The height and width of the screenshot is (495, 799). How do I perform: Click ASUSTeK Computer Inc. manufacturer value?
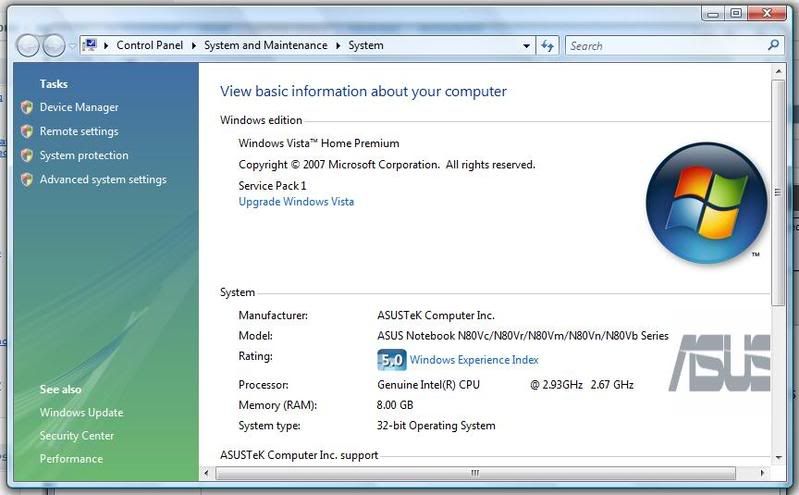tap(436, 315)
